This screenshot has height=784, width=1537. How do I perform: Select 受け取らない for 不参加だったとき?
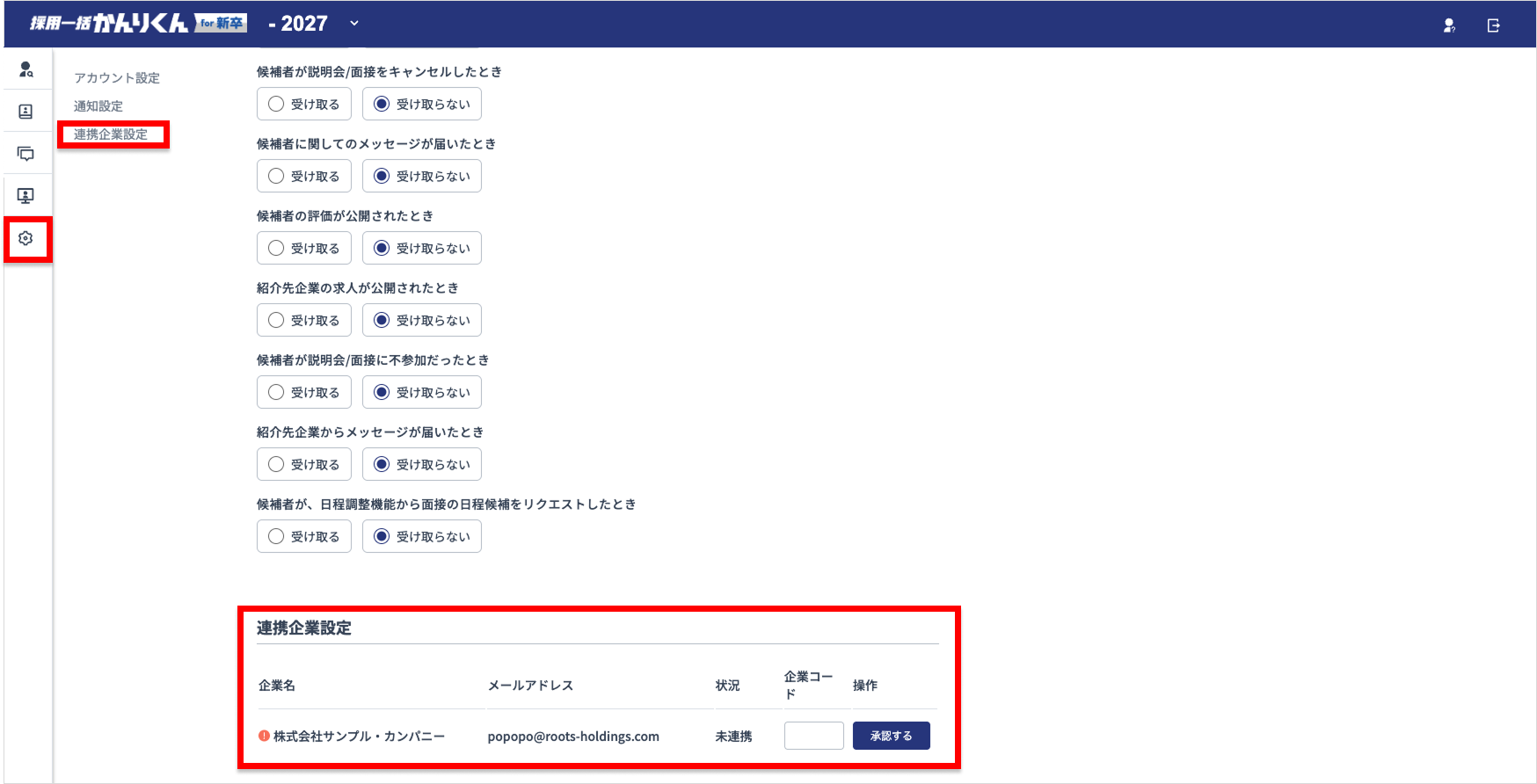pyautogui.click(x=422, y=392)
